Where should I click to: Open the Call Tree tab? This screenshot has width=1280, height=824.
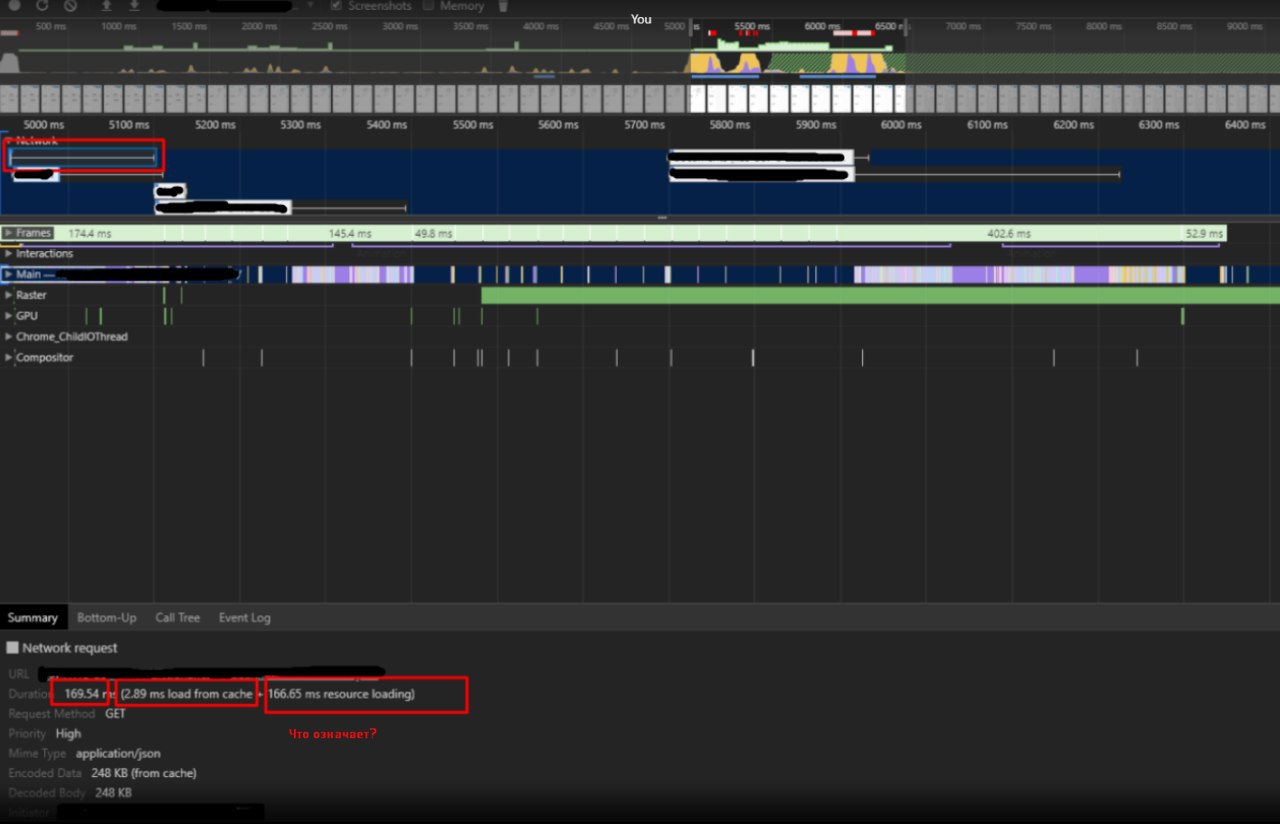coord(177,618)
